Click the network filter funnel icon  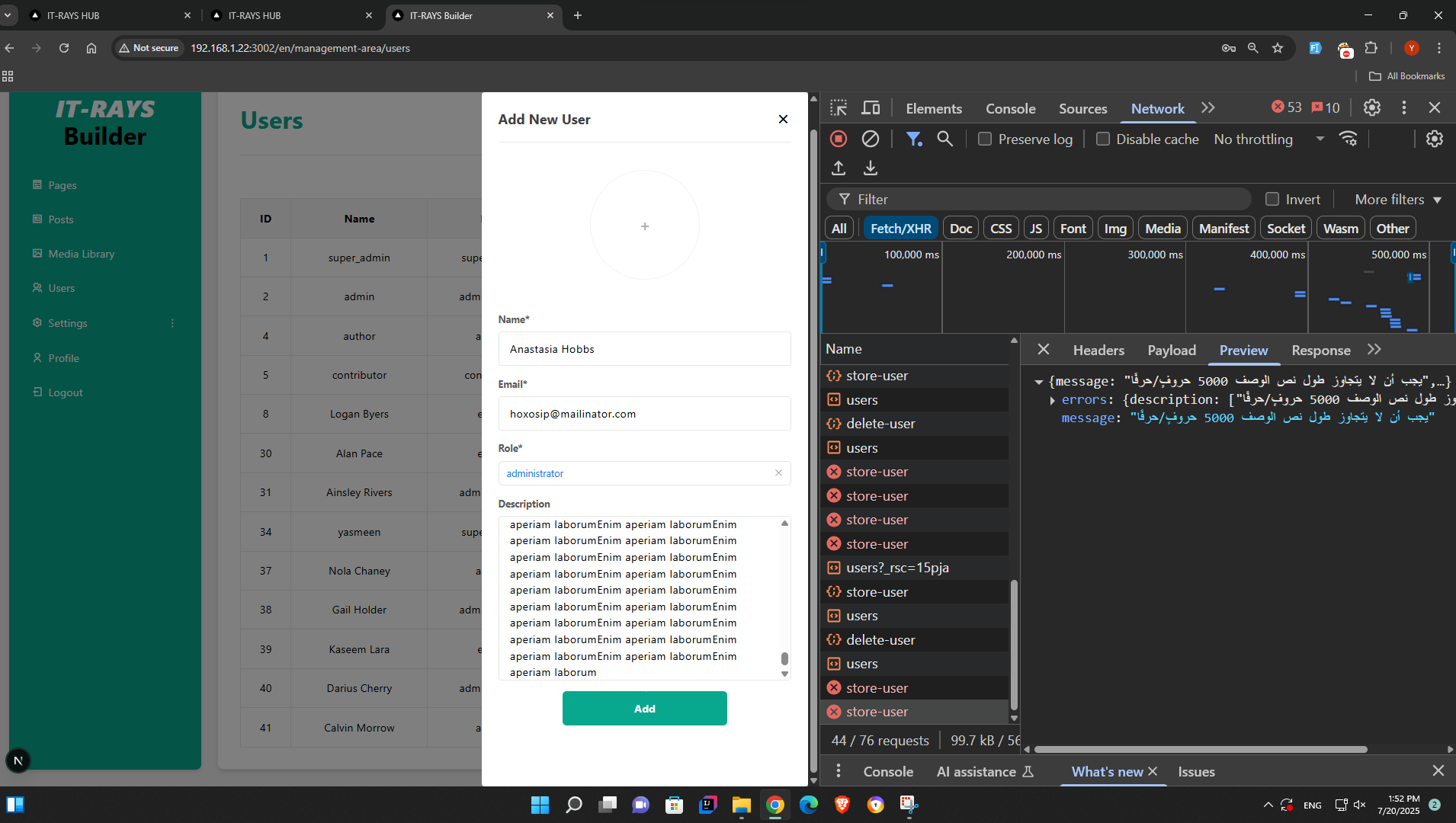tap(913, 139)
